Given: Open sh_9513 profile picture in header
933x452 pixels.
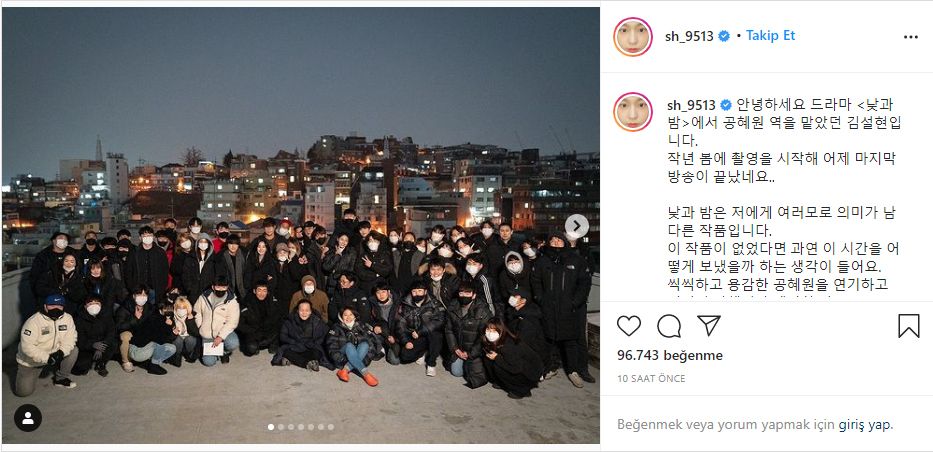Looking at the screenshot, I should click(x=633, y=37).
